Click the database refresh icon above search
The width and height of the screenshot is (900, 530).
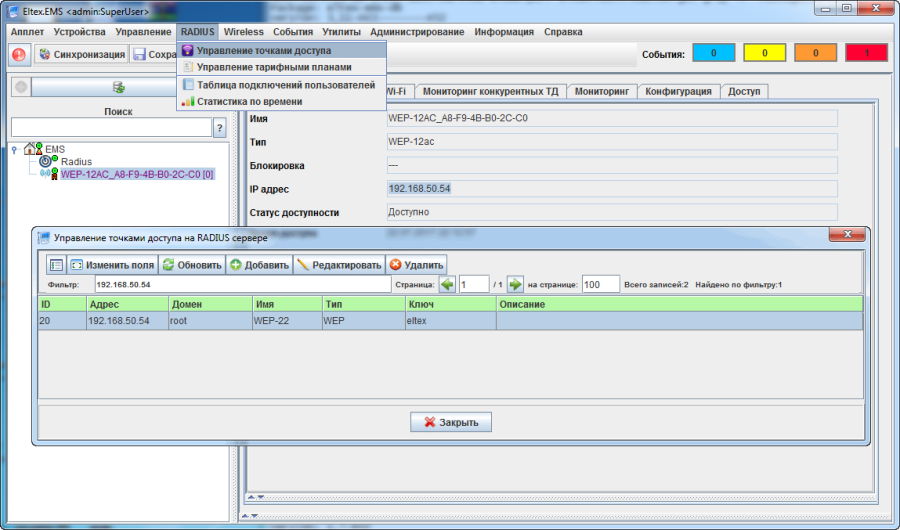point(119,87)
